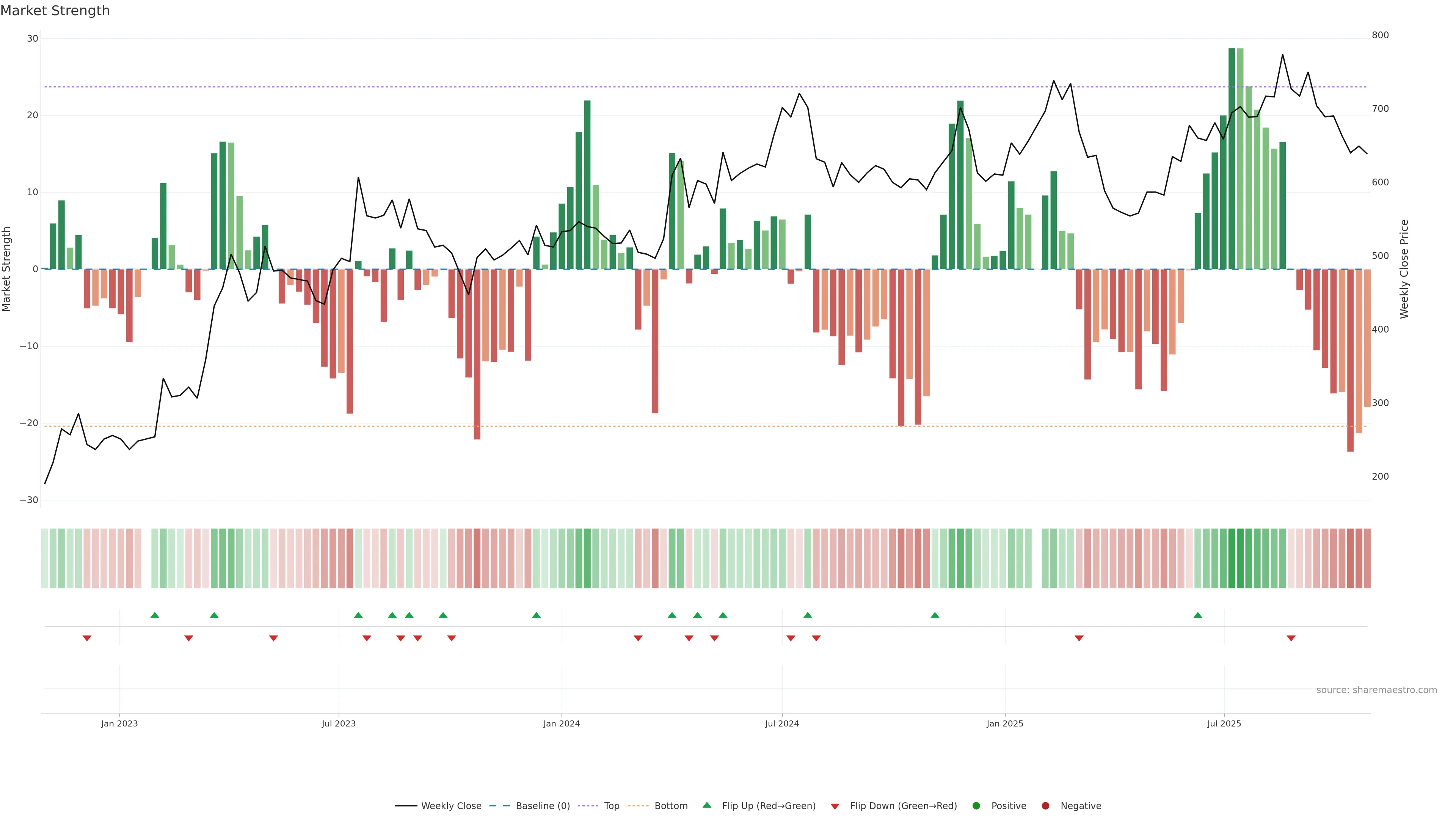Click the lone flip-down triangle between Jan 2025 and Jul 2025
The width and height of the screenshot is (1456, 819).
click(1079, 638)
